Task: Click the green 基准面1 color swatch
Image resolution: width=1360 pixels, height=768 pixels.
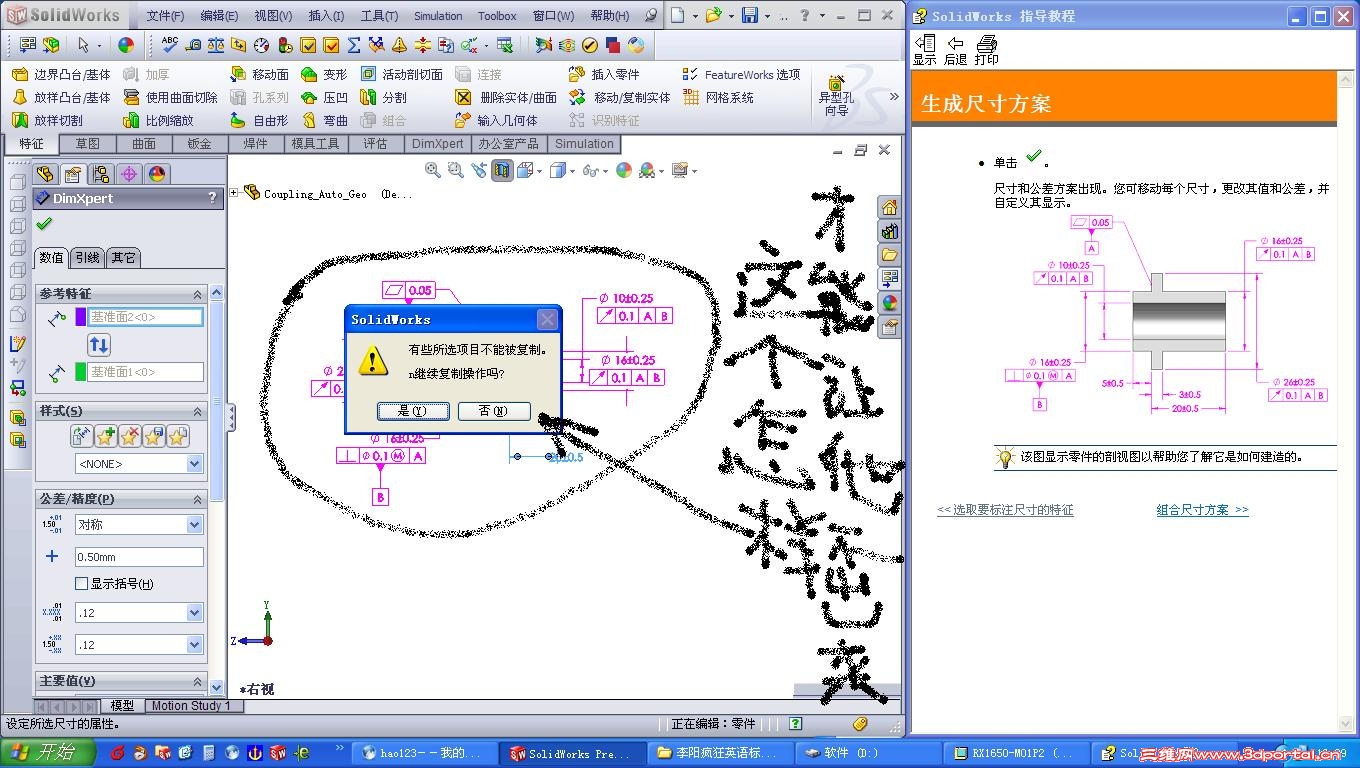Action: click(81, 372)
